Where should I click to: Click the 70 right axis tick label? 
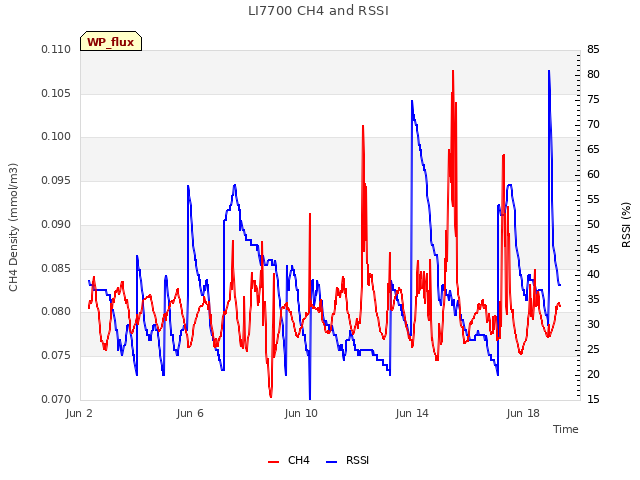click(x=593, y=124)
